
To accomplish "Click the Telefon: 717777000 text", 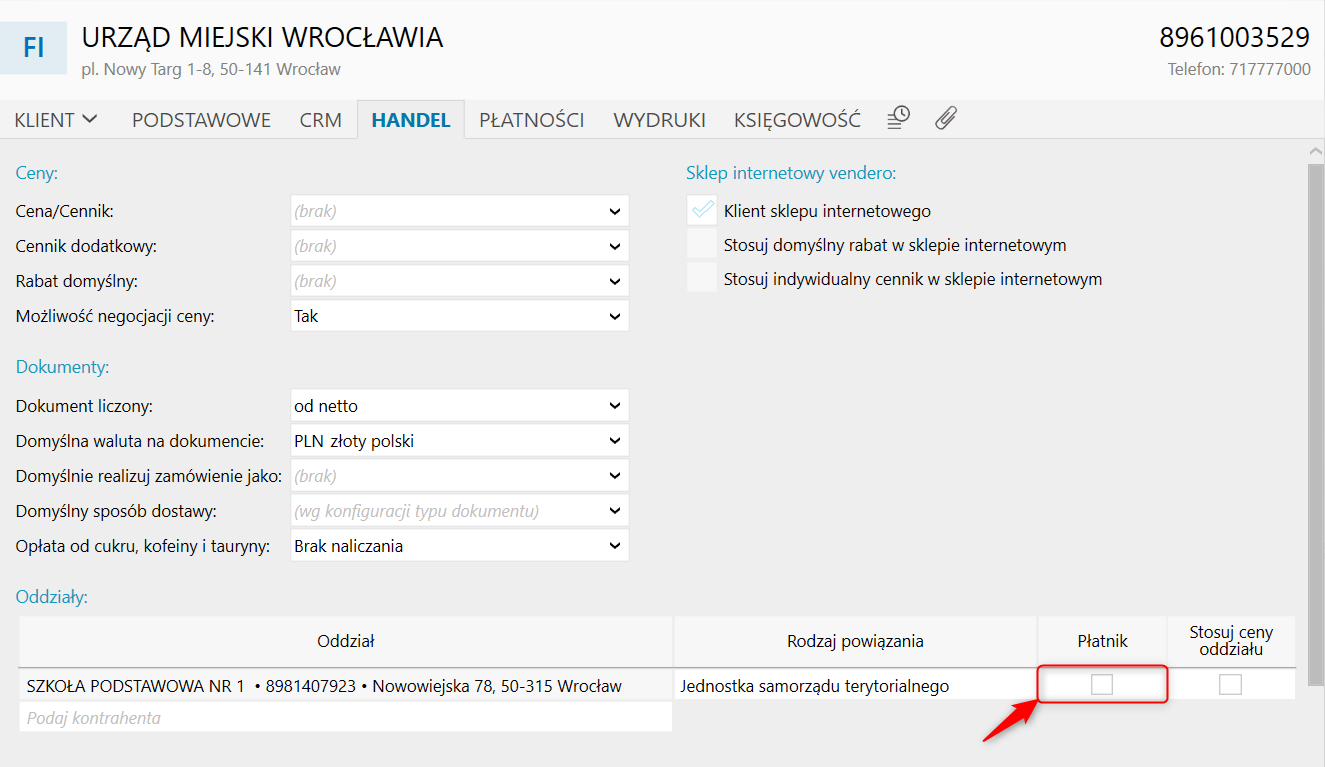I will pyautogui.click(x=1239, y=69).
